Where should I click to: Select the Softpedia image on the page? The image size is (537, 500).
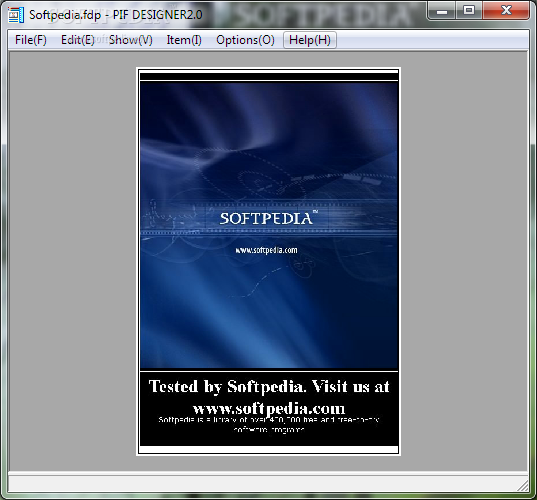[269, 225]
